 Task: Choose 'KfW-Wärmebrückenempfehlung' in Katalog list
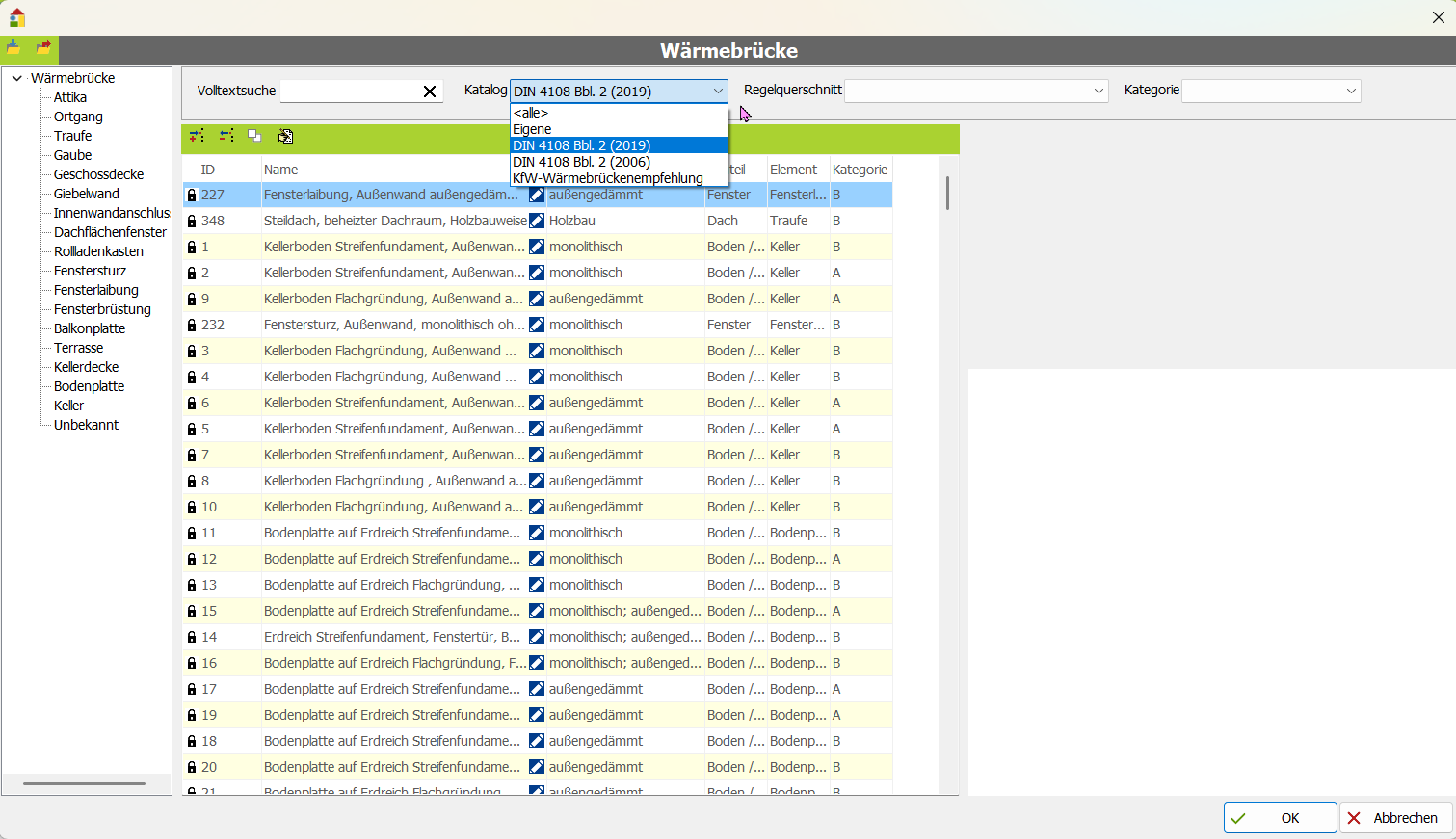click(x=607, y=178)
